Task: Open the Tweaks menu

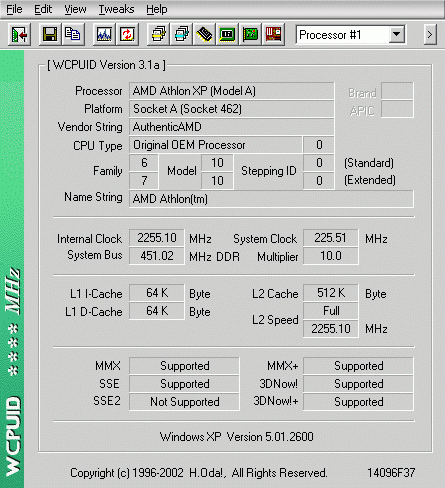Action: click(116, 9)
